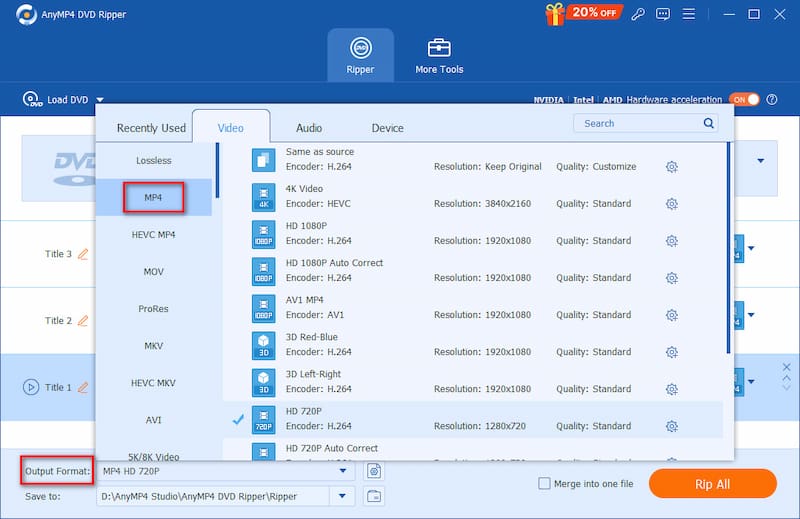The height and width of the screenshot is (519, 800).
Task: Open settings gear for Same as source
Action: pyautogui.click(x=672, y=167)
